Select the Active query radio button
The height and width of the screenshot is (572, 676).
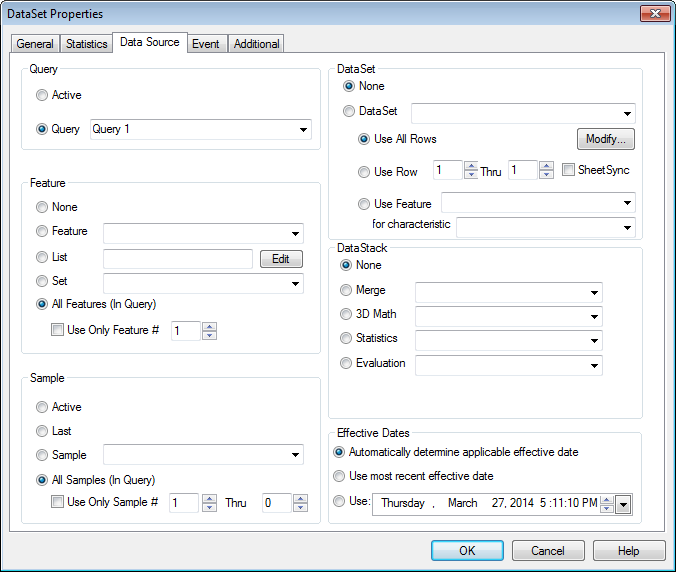pos(42,96)
